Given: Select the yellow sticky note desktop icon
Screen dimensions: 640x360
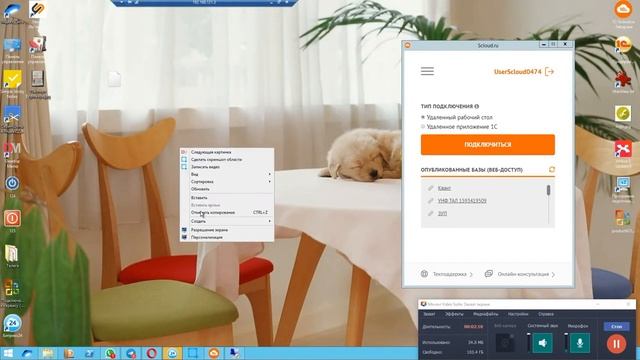Looking at the screenshot, I should click(12, 83).
